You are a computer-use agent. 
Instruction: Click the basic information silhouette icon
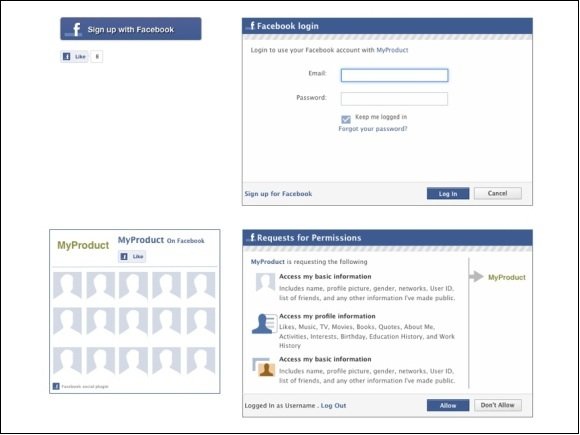click(x=265, y=283)
